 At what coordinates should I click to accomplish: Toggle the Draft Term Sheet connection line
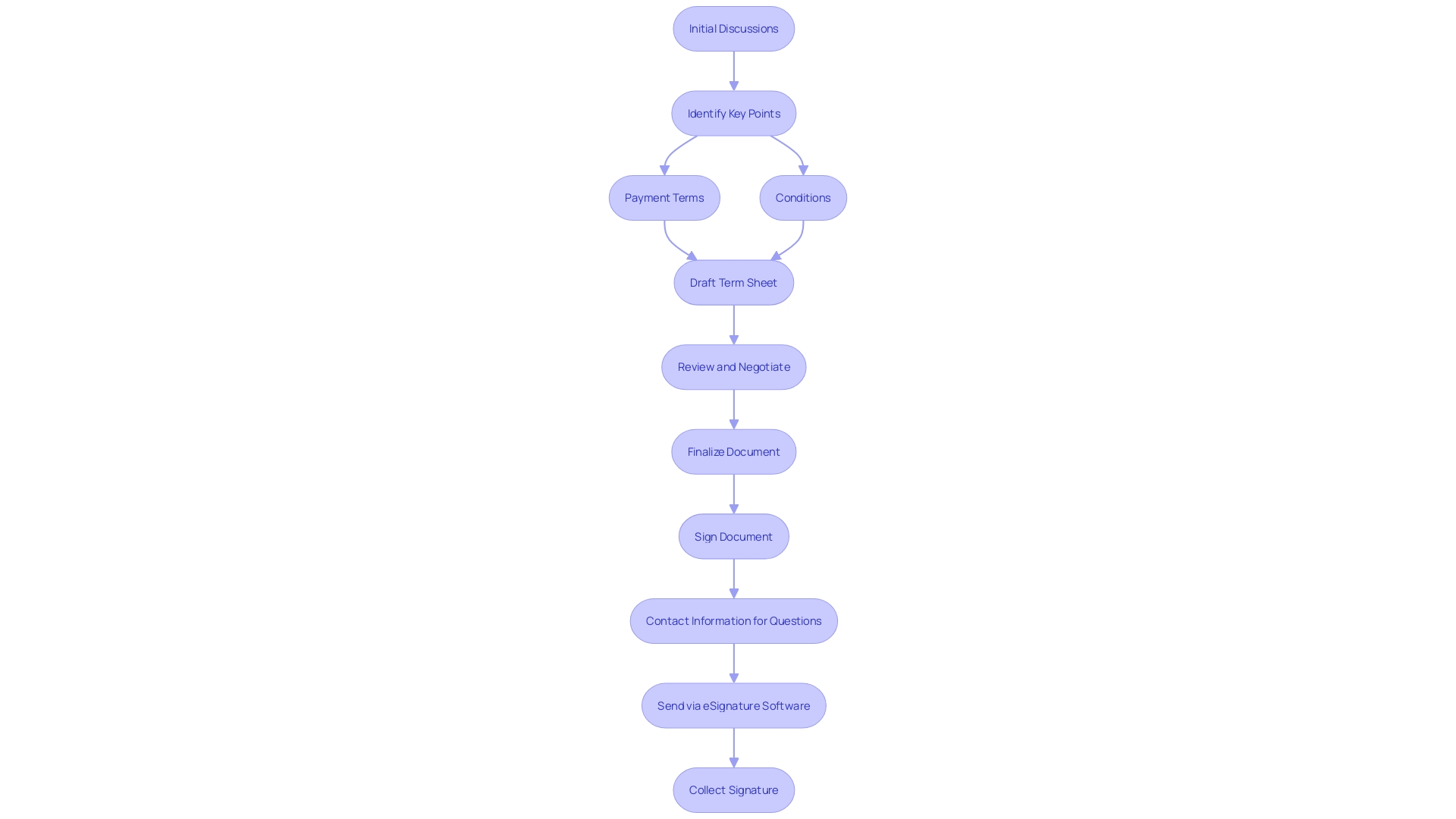click(x=733, y=325)
